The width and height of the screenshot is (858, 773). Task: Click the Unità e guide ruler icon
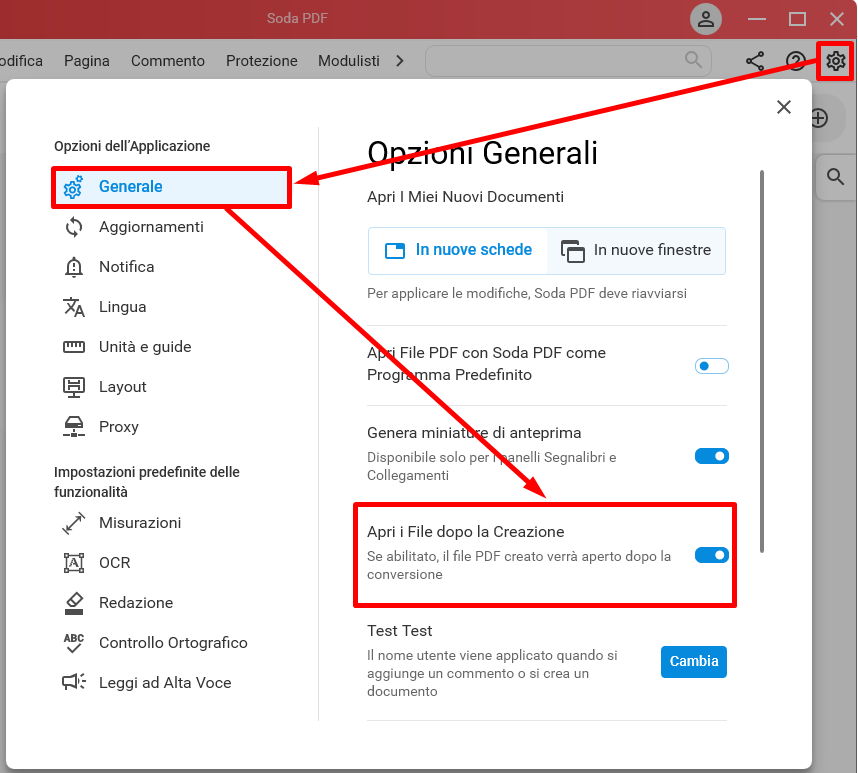(x=74, y=347)
